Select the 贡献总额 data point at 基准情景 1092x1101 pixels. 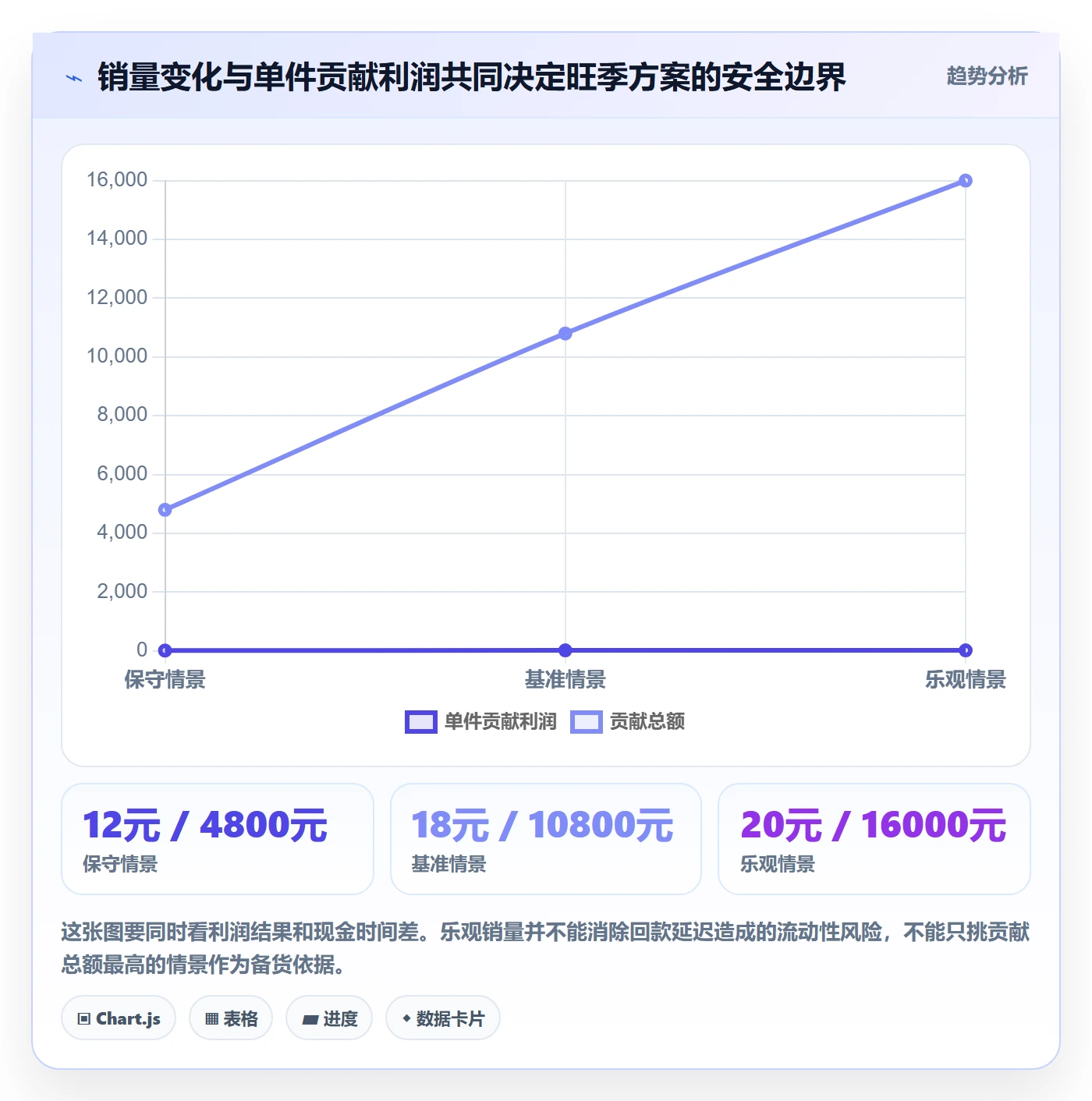565,334
